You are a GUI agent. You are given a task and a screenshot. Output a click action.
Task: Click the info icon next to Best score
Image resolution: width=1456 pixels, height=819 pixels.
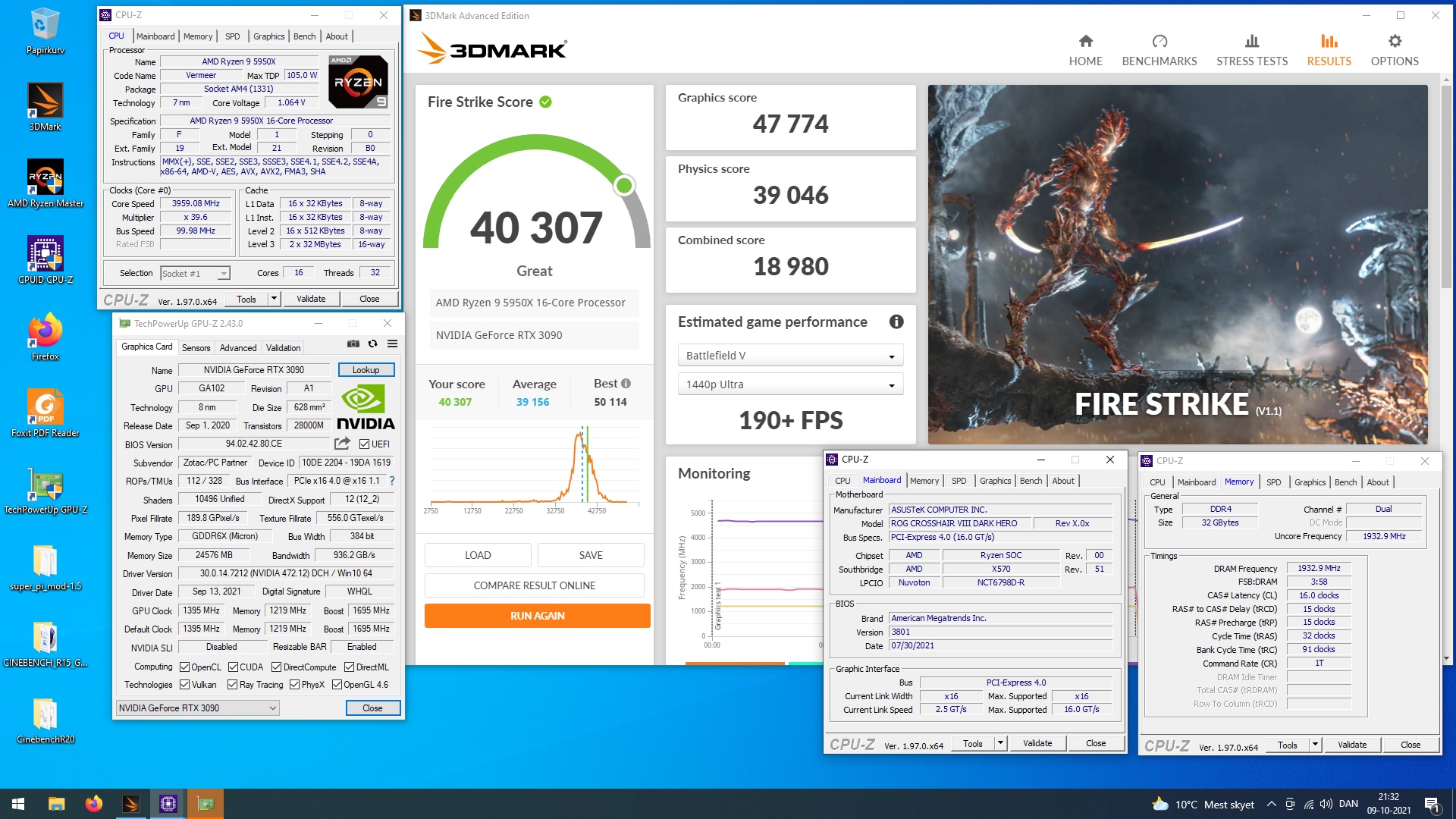pyautogui.click(x=626, y=384)
